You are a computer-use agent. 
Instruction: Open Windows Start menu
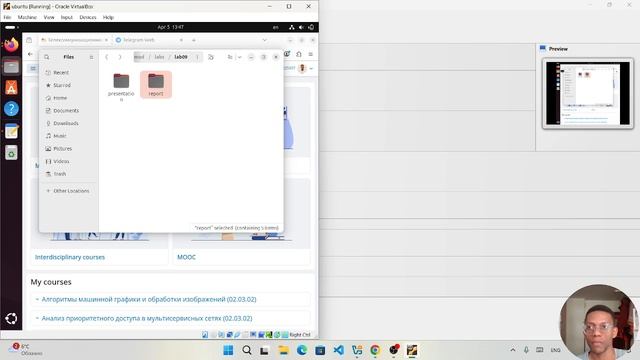229,350
